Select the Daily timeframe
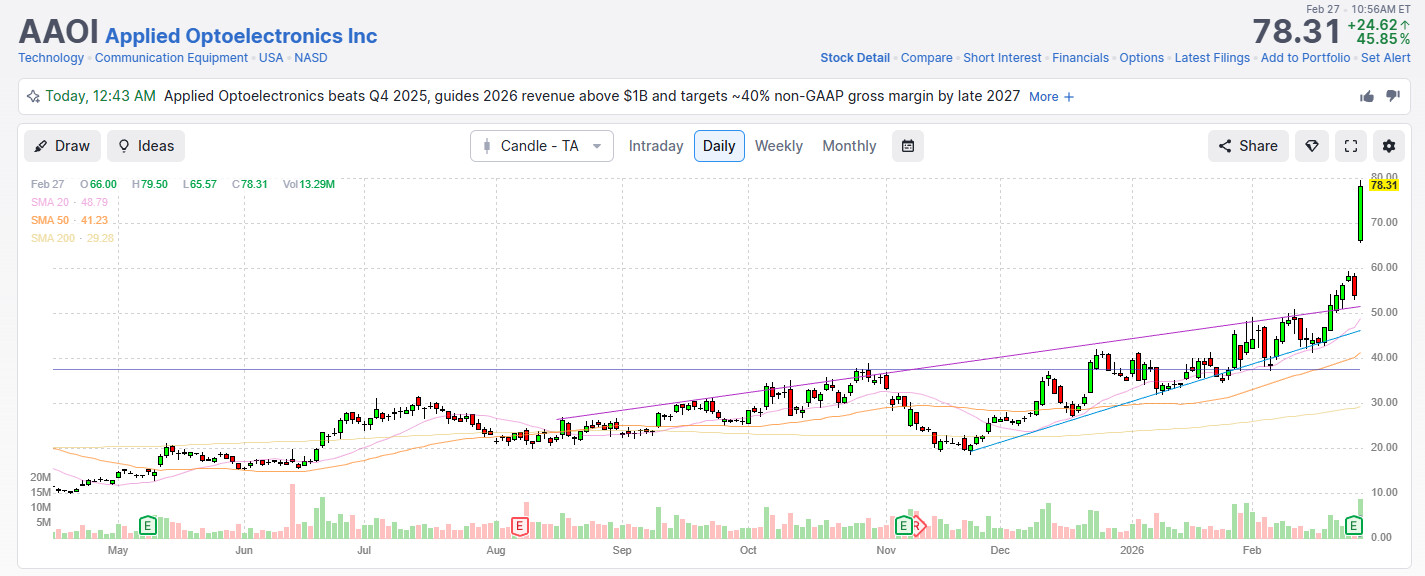The width and height of the screenshot is (1425, 576). pyautogui.click(x=719, y=146)
